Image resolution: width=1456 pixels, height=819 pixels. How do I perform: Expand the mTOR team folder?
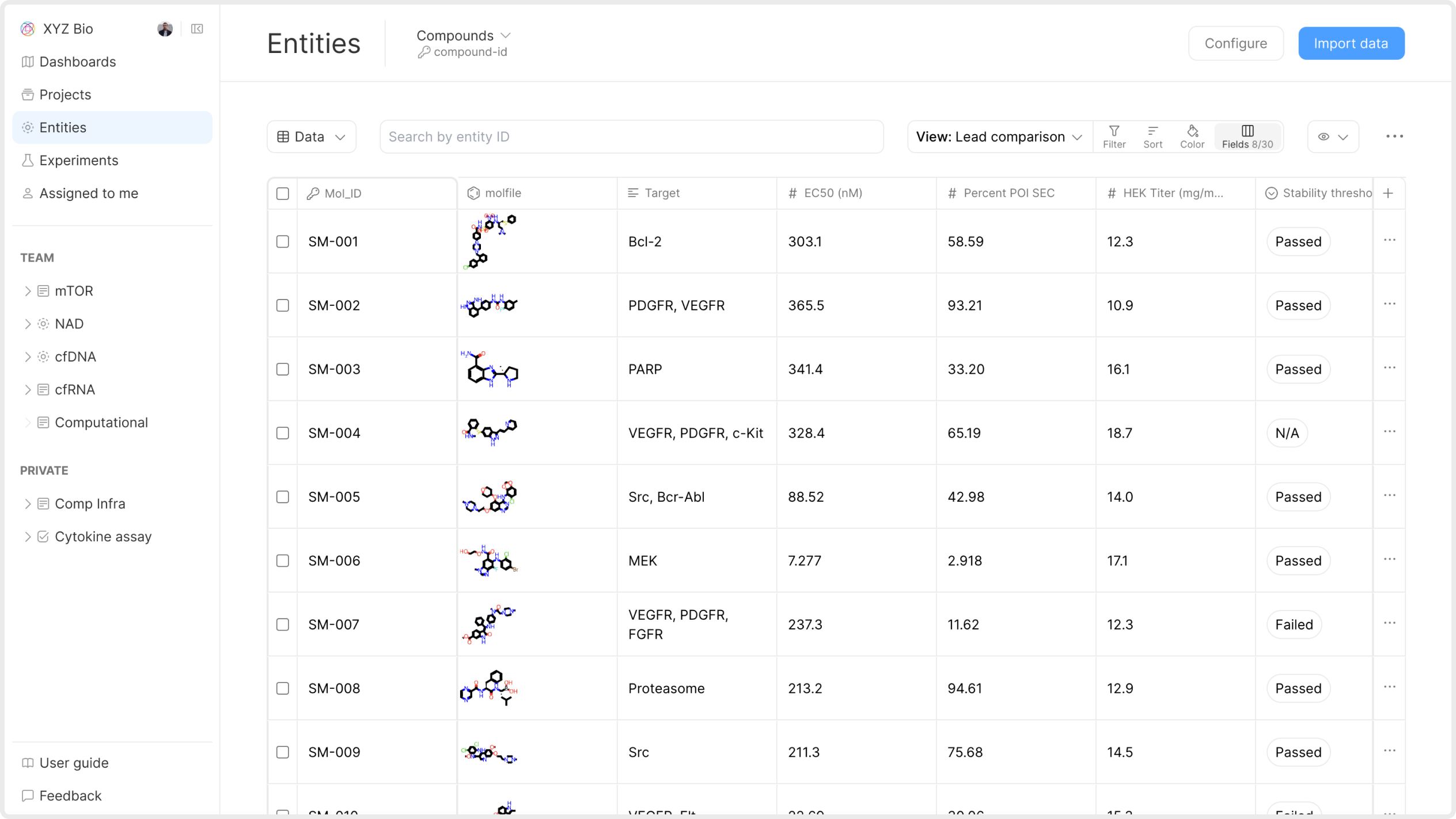[x=27, y=291]
